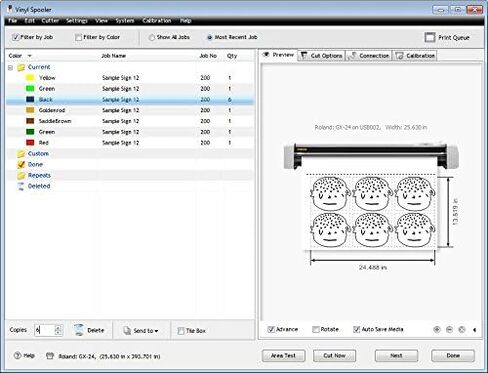Click the zoom in magnifier icon

(437, 330)
